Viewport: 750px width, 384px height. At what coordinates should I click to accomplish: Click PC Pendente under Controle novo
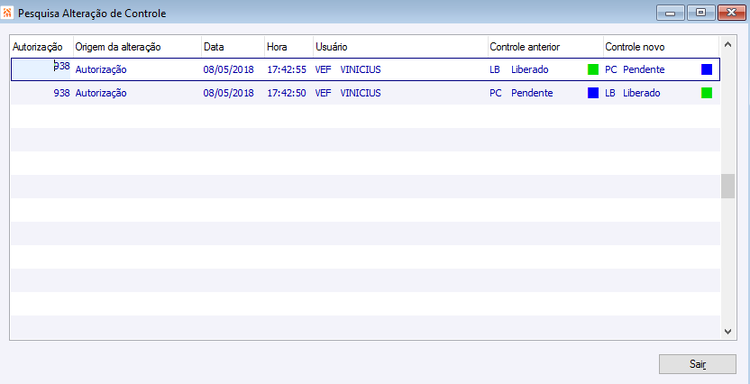click(635, 70)
